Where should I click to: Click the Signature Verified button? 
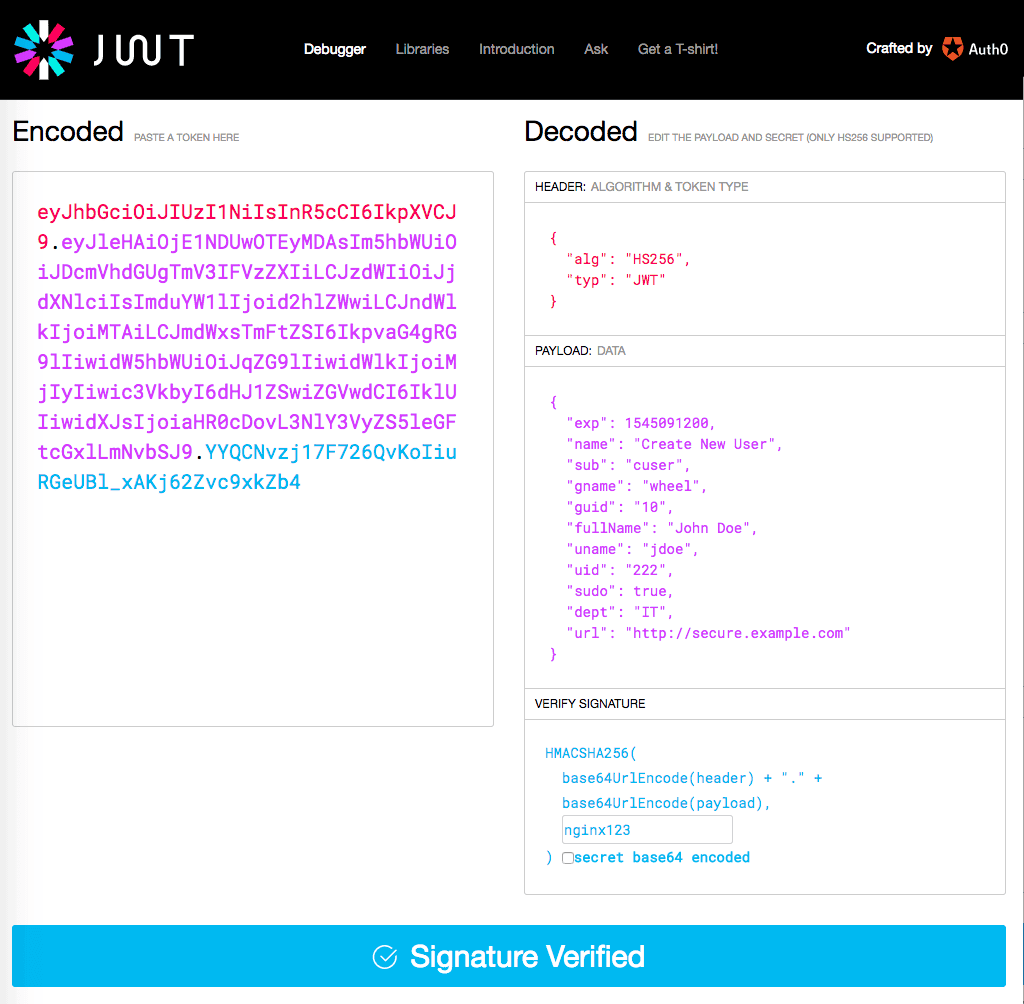(509, 957)
